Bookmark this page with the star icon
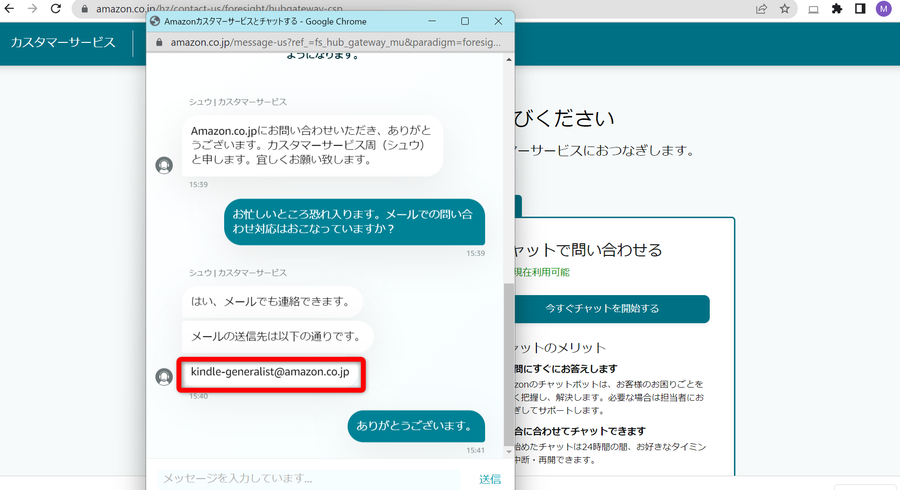Image resolution: width=900 pixels, height=490 pixels. click(785, 9)
